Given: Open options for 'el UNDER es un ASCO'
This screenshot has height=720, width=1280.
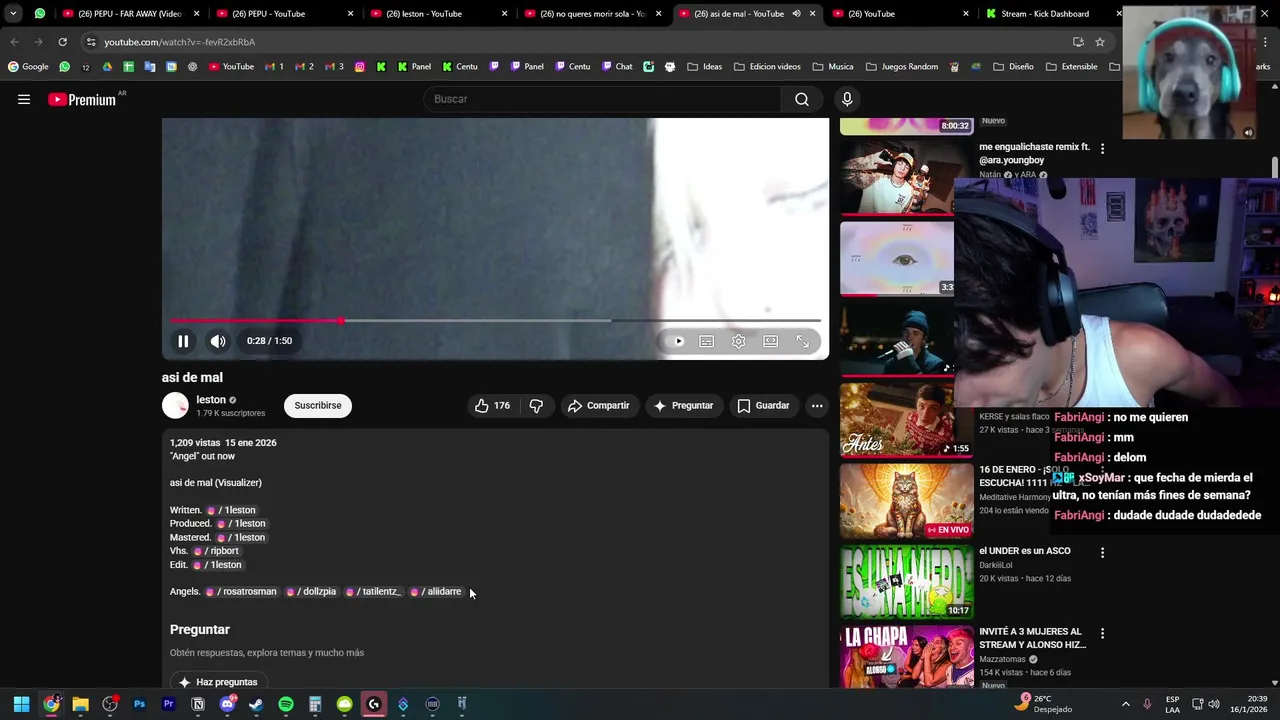Looking at the screenshot, I should (1102, 552).
